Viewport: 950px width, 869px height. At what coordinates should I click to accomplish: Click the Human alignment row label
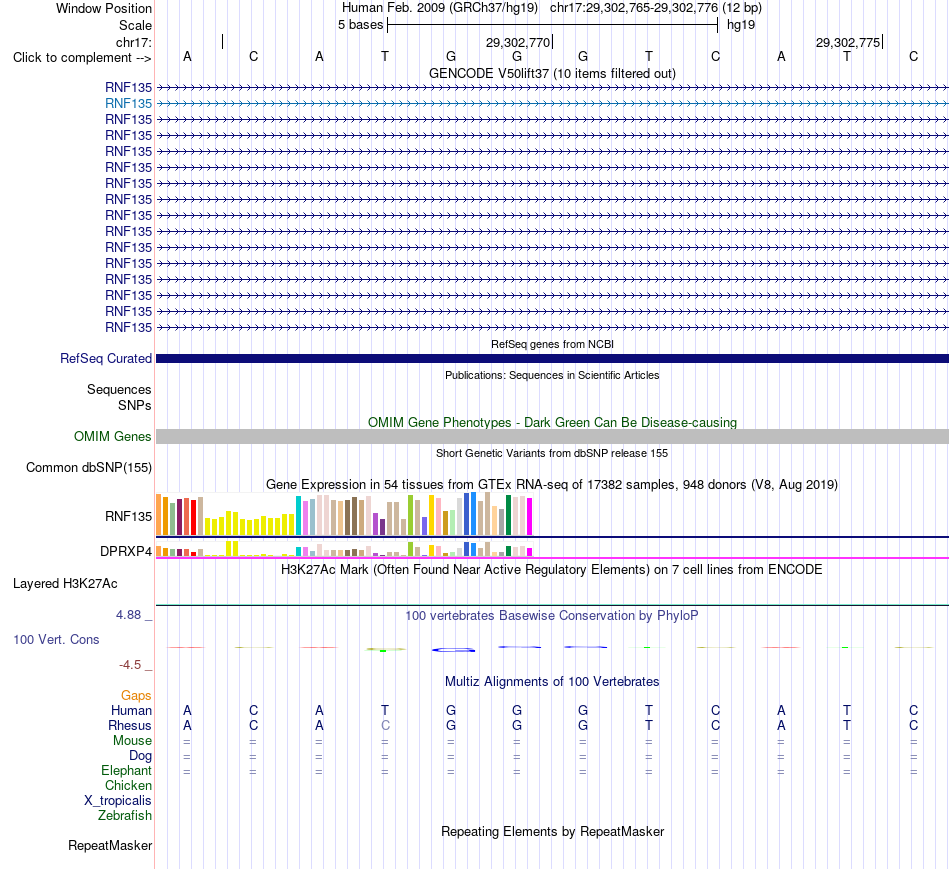pyautogui.click(x=131, y=710)
